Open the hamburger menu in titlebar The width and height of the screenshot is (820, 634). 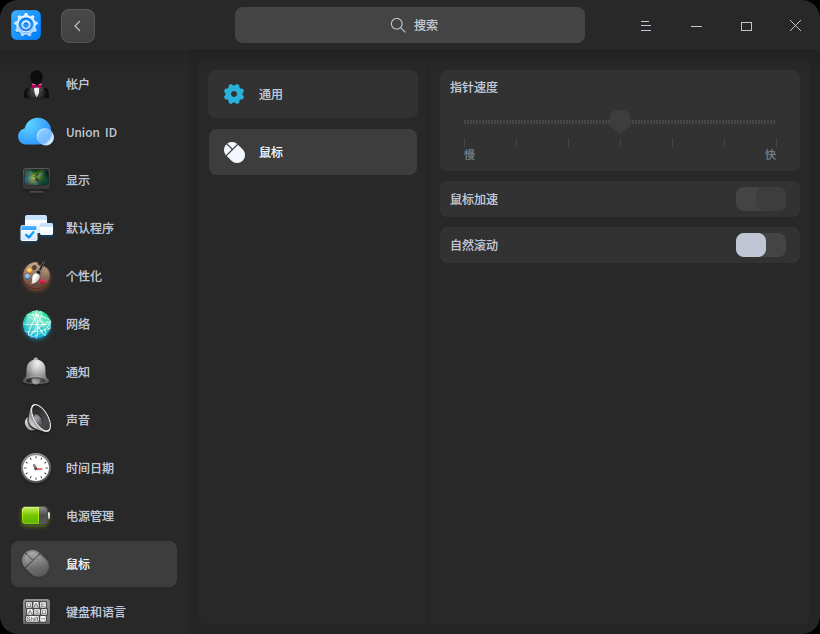645,25
